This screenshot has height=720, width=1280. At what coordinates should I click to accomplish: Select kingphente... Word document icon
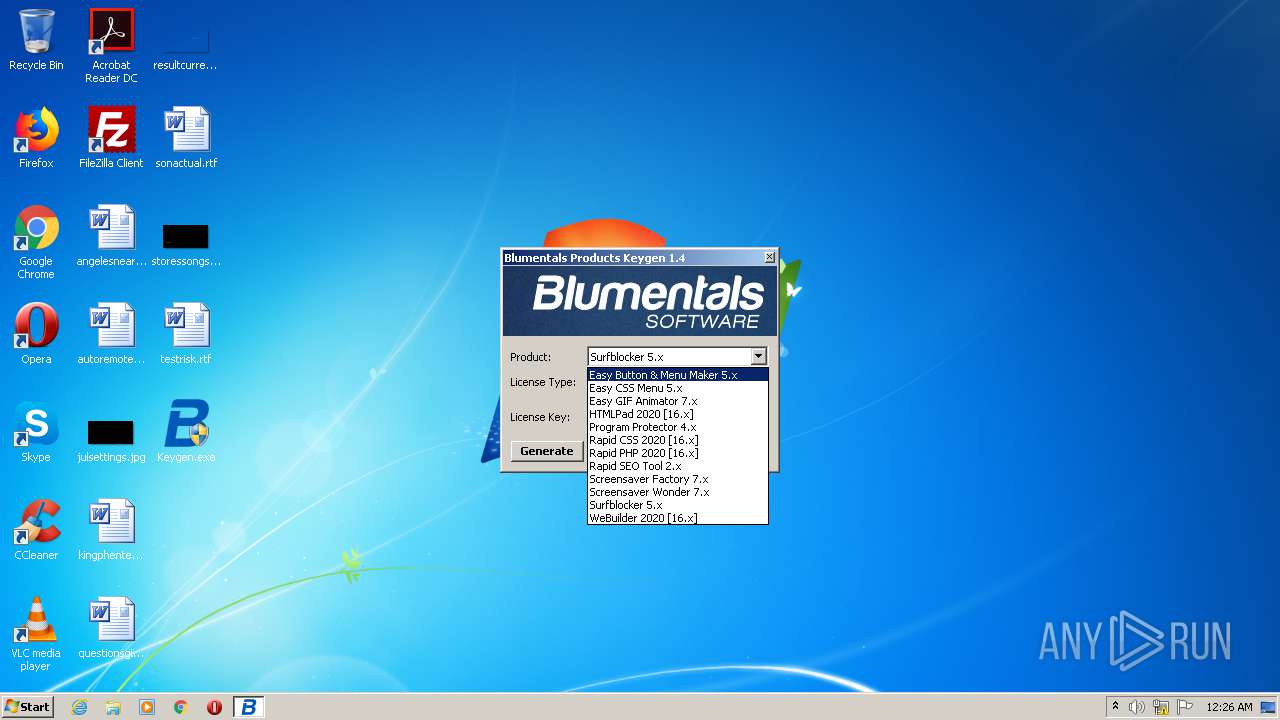[111, 530]
